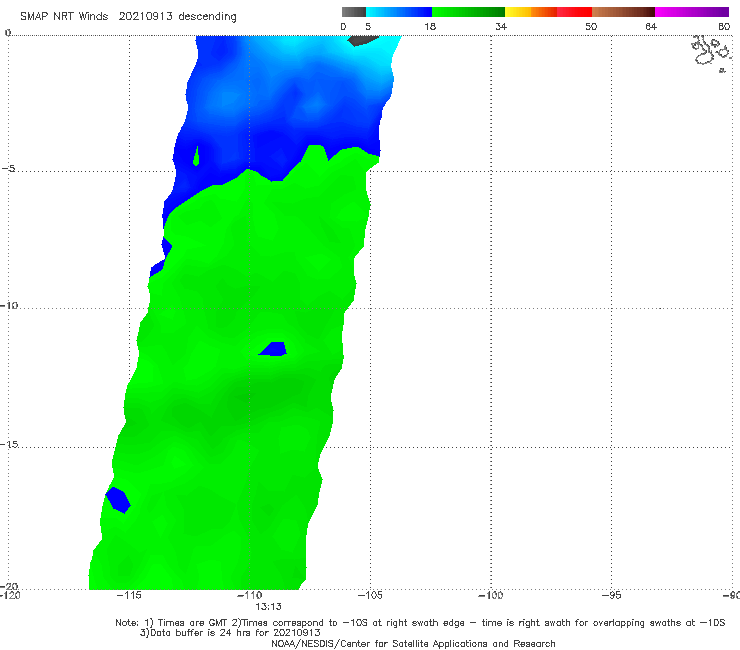This screenshot has width=740, height=650.
Task: Click the '5' label under the color bar
Action: pyautogui.click(x=368, y=26)
